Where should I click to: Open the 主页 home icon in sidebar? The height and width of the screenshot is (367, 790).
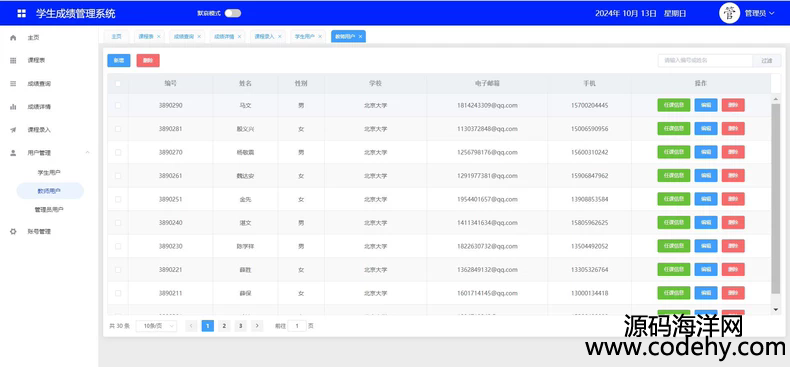tap(13, 38)
